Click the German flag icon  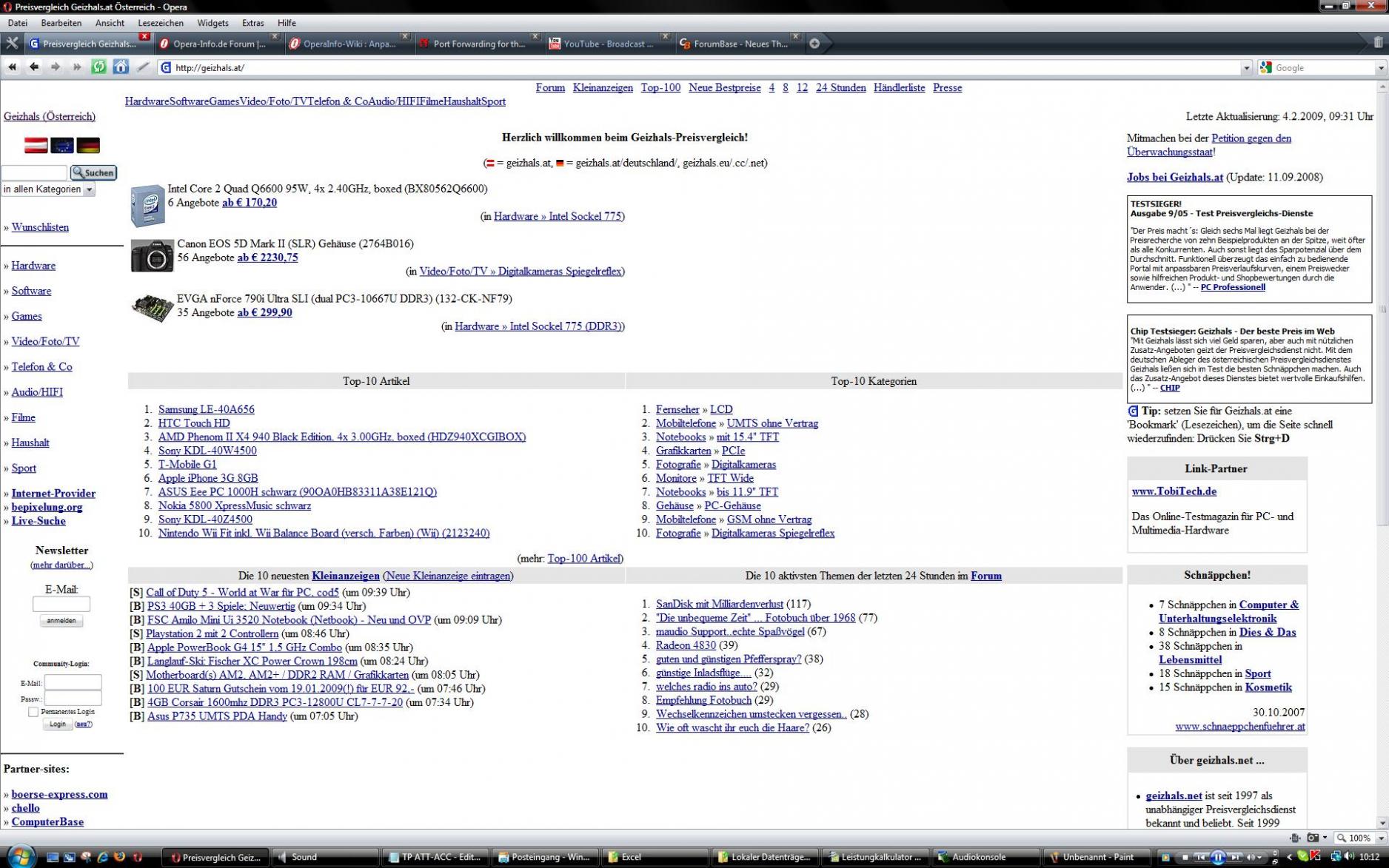tap(88, 146)
